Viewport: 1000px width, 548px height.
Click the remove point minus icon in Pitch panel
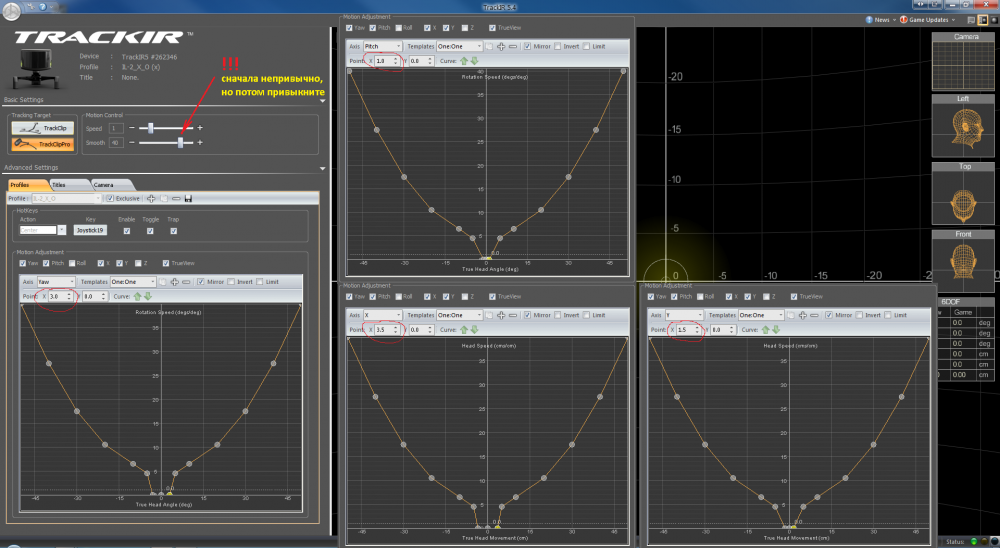coord(513,46)
